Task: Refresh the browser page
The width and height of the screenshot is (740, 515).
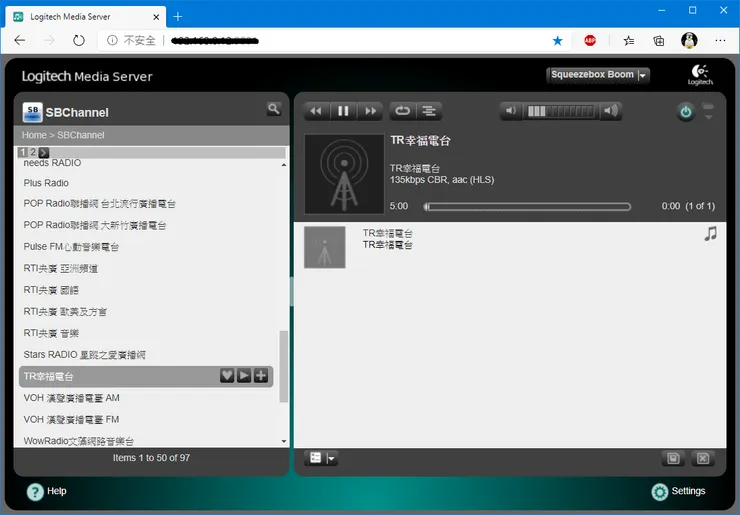Action: (78, 41)
